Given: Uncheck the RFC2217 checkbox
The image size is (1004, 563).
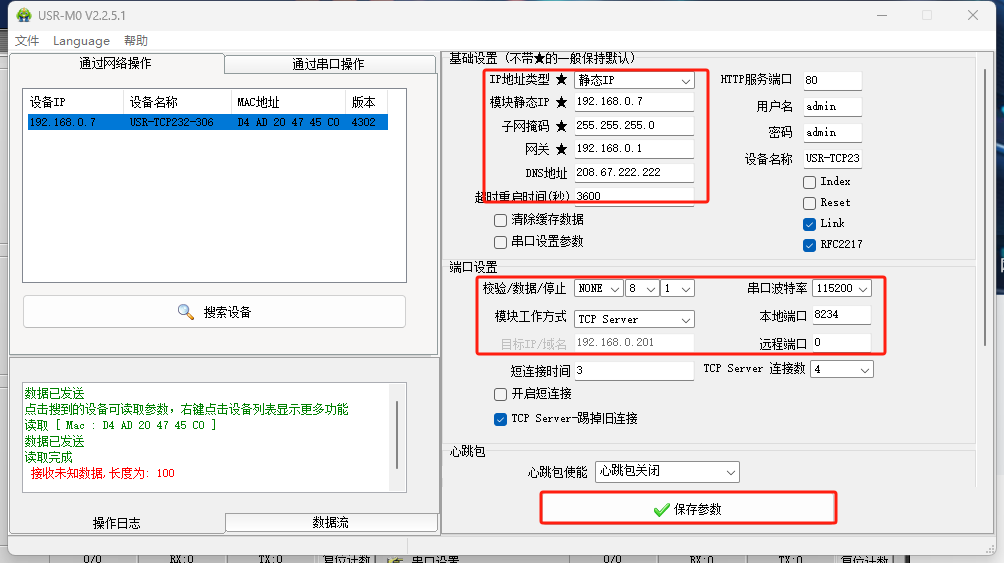Looking at the screenshot, I should coord(809,245).
